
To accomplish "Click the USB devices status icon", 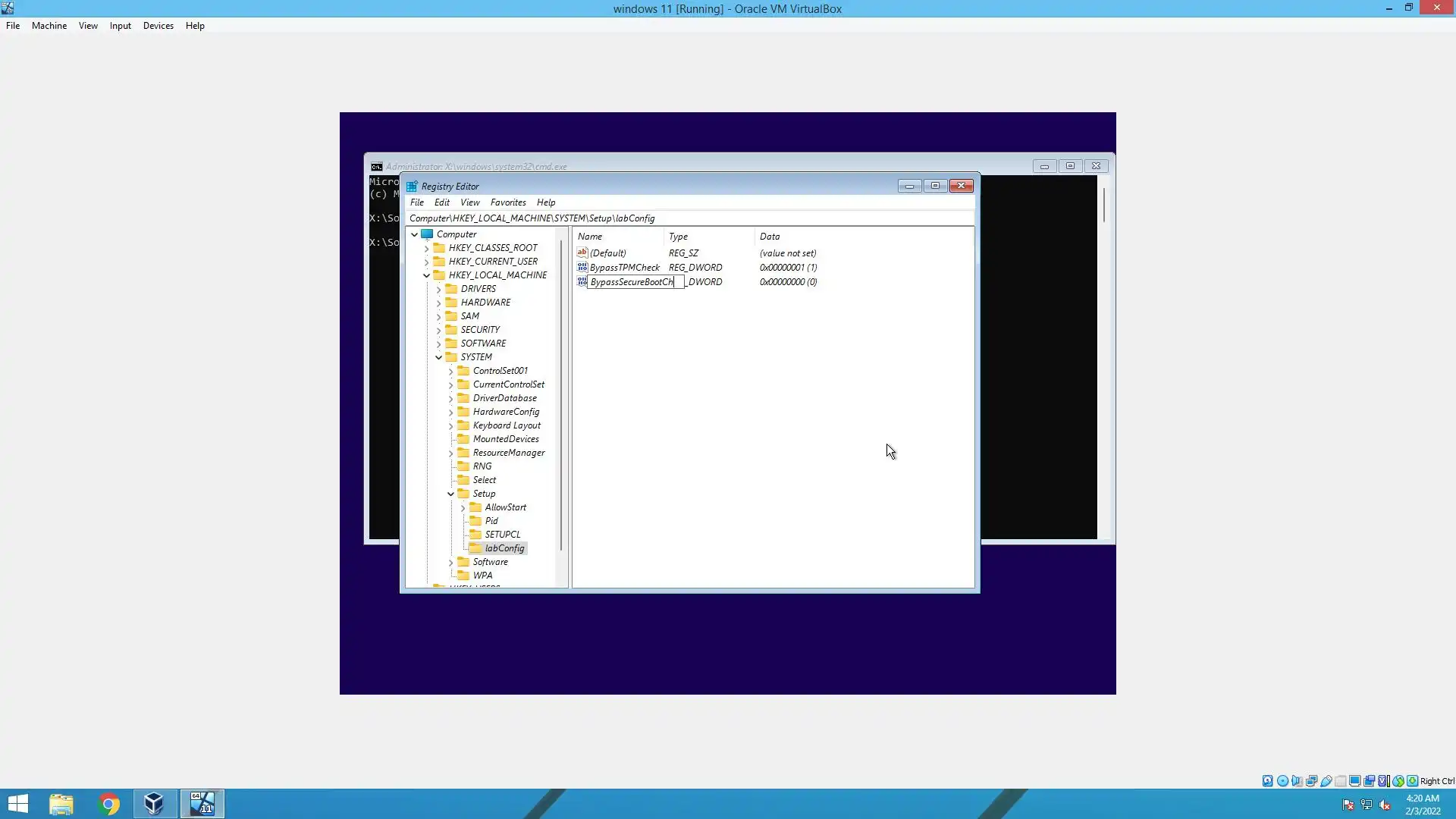I will point(1326,781).
